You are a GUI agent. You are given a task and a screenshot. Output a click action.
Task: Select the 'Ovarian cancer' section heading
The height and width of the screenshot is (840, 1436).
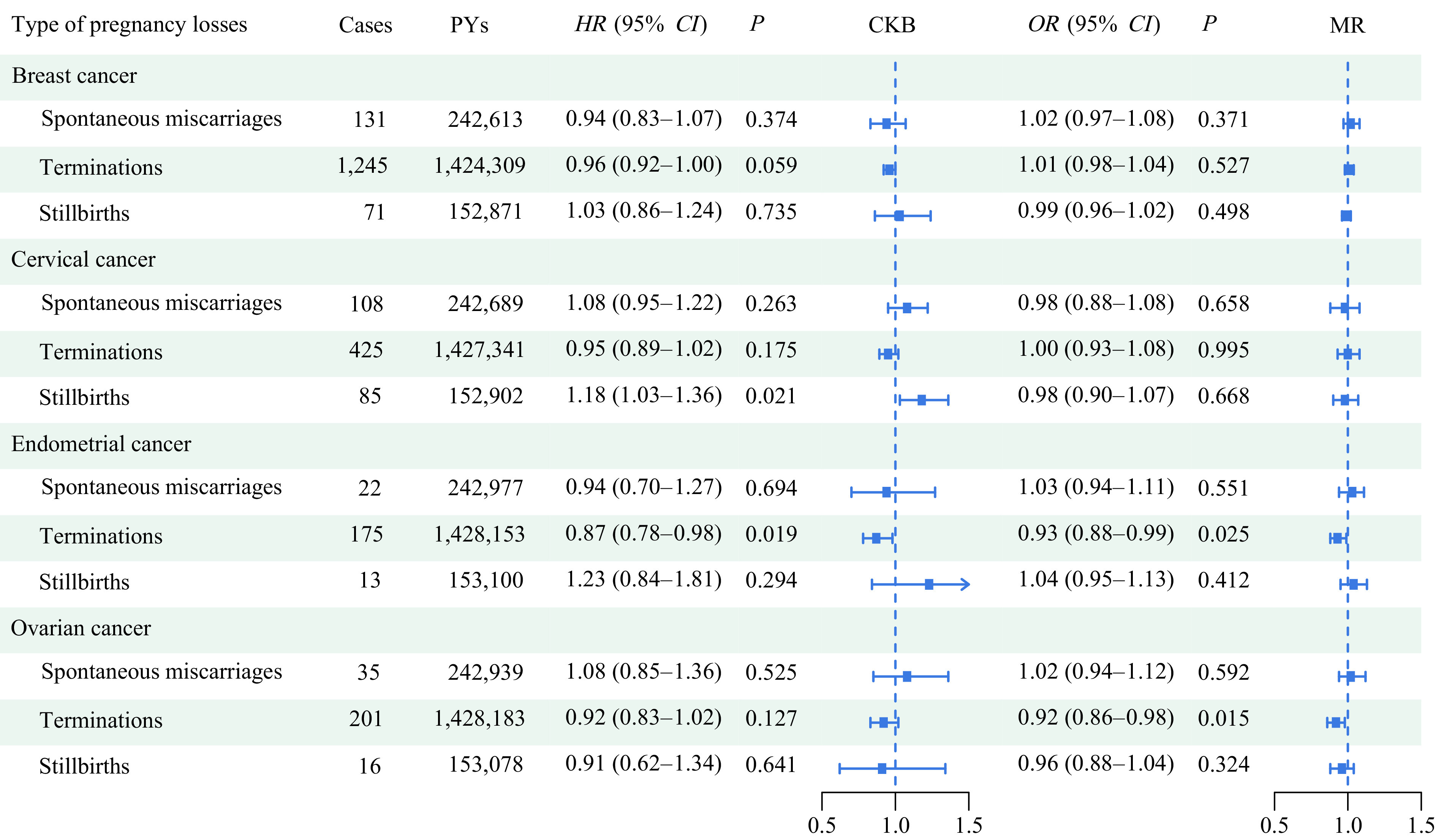click(x=81, y=628)
